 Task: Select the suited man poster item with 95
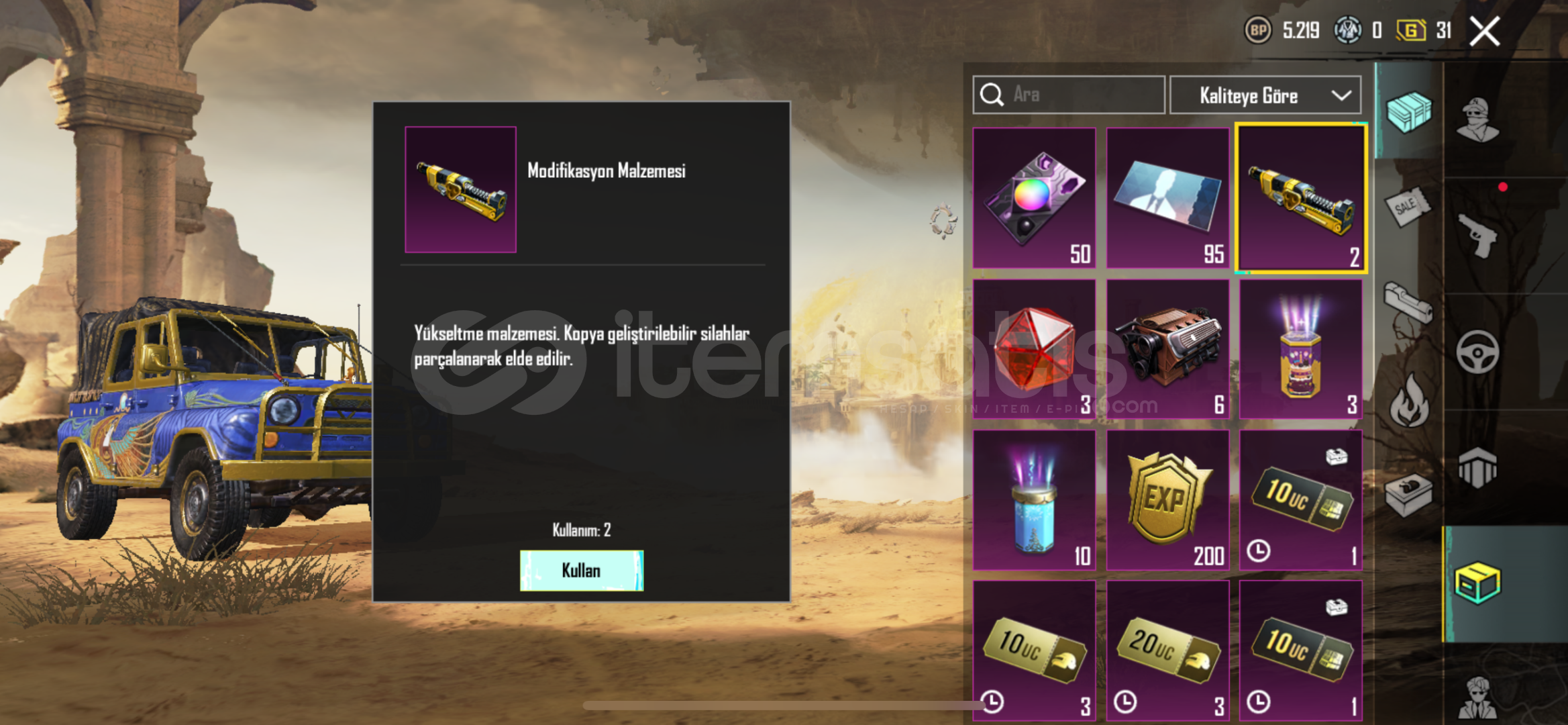click(1167, 198)
